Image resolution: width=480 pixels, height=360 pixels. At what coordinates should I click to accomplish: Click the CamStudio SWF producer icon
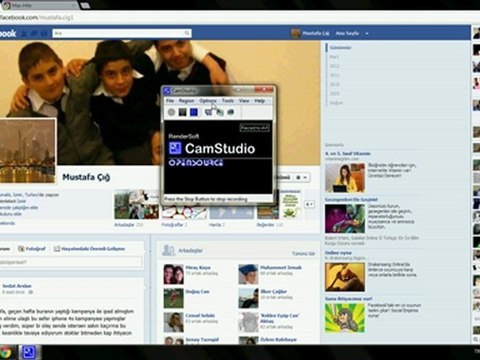(x=231, y=112)
